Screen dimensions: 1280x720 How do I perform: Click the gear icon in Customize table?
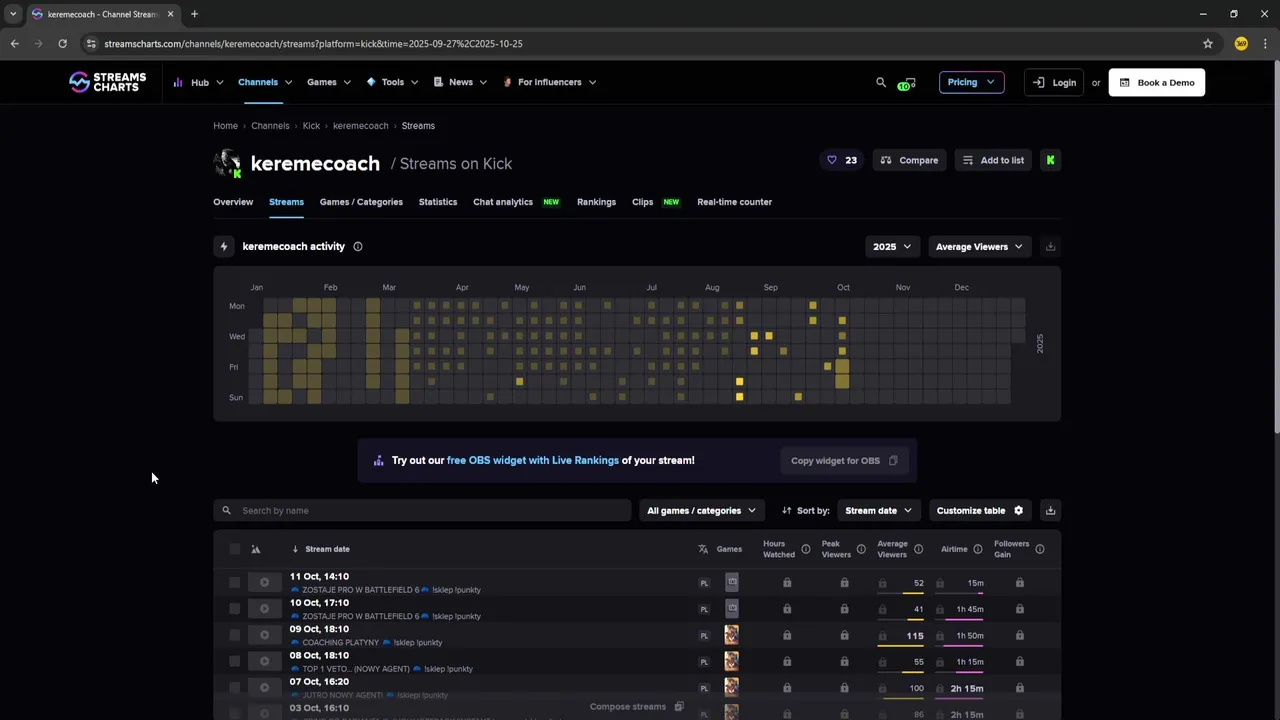coord(1019,510)
